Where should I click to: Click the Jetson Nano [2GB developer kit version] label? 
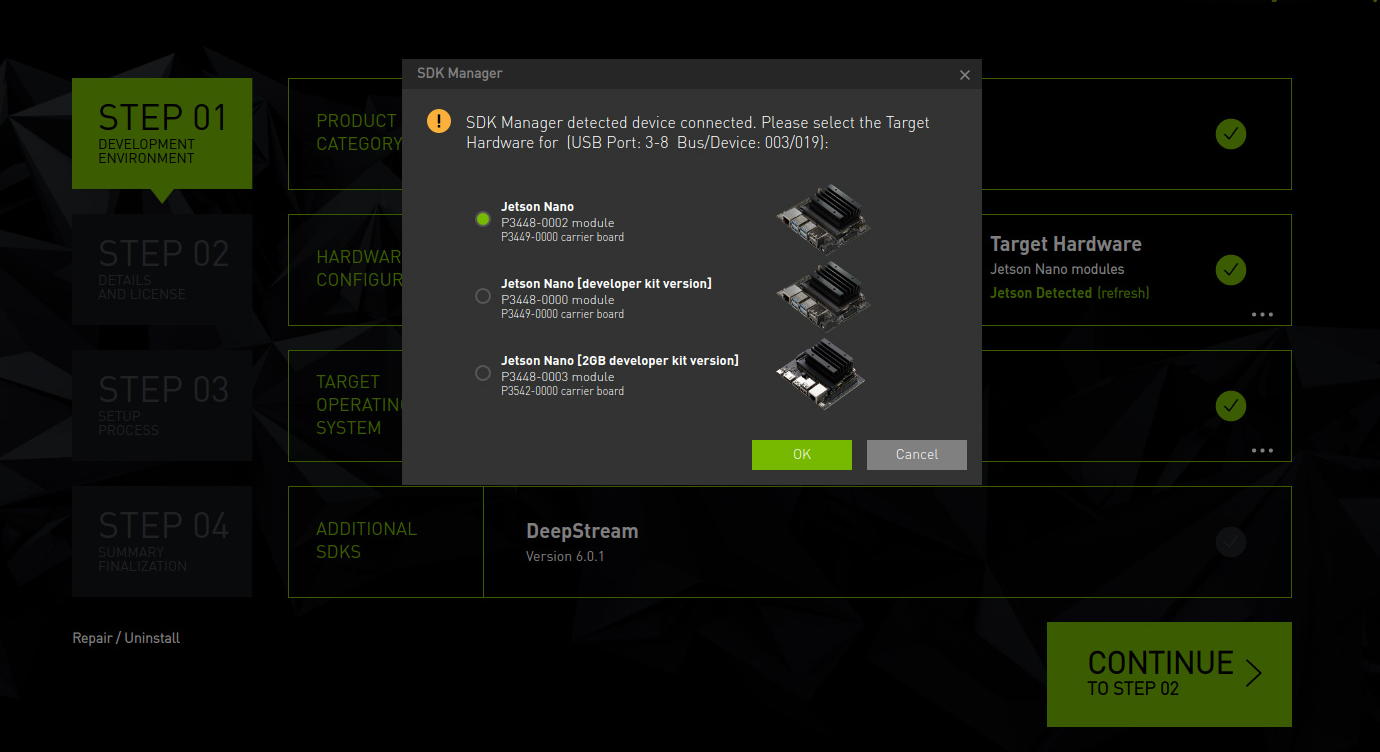coord(620,361)
